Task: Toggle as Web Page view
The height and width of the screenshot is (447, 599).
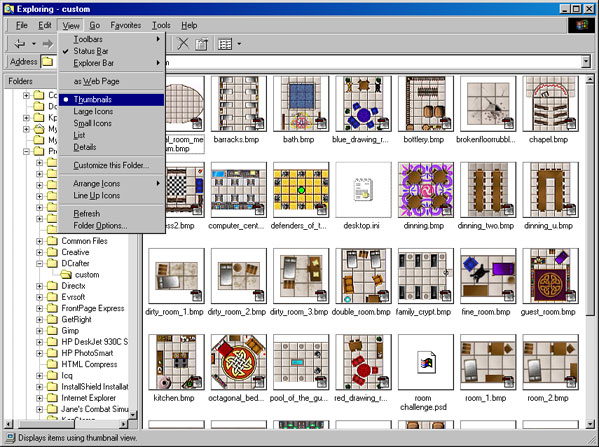Action: (x=112, y=81)
